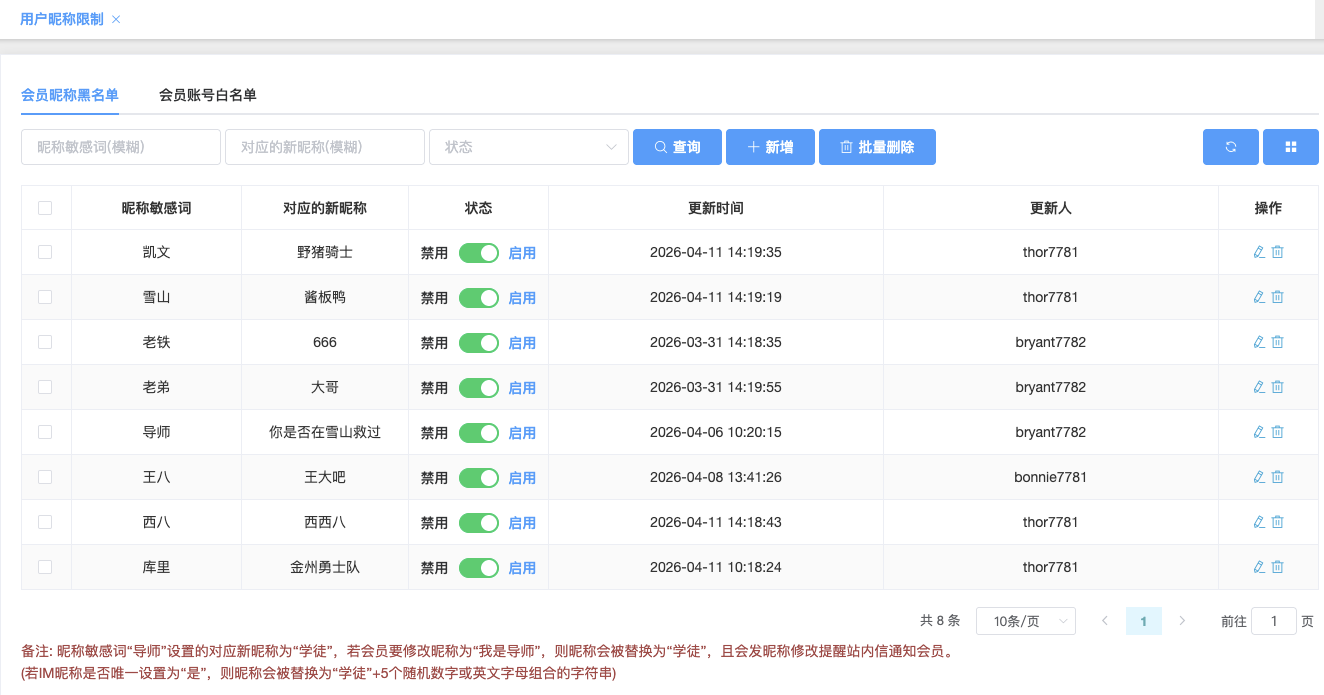Click the 新增 add button
Screen dimensions: 1324x695
click(x=770, y=147)
